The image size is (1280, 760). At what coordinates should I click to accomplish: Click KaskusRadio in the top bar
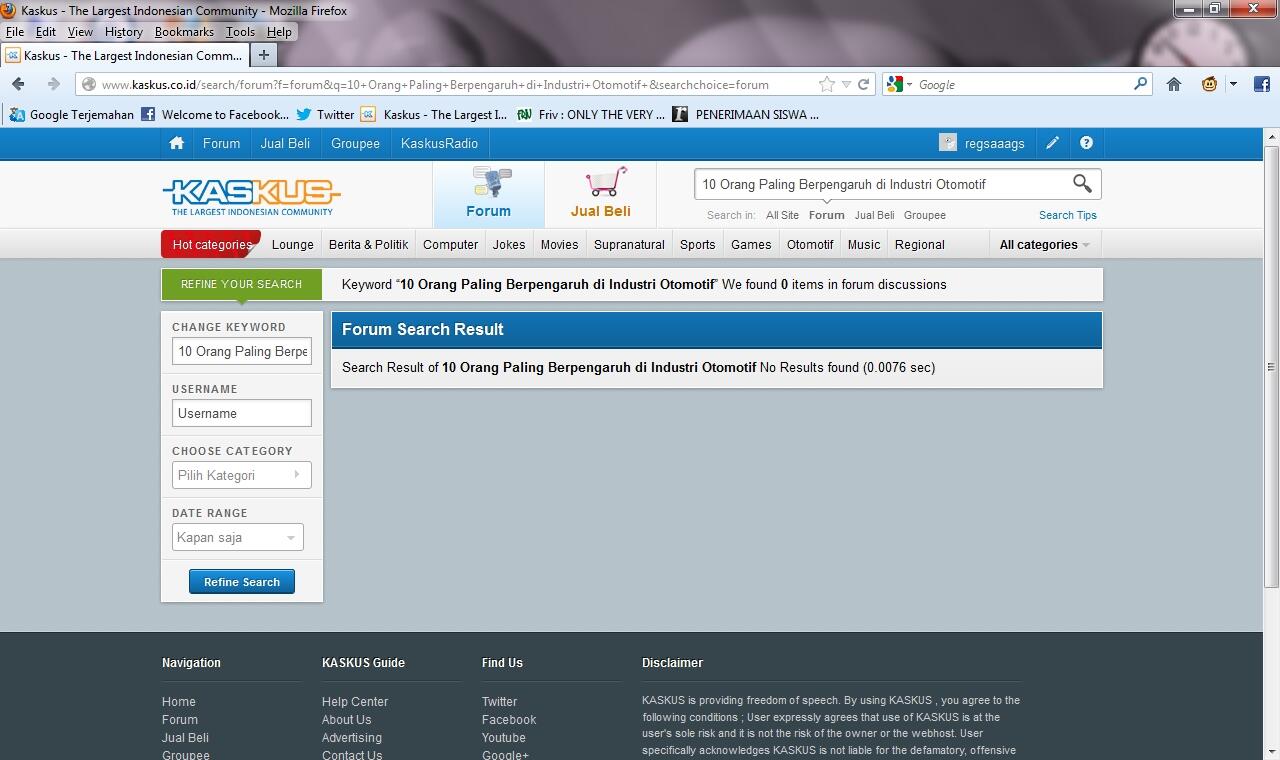pyautogui.click(x=439, y=143)
